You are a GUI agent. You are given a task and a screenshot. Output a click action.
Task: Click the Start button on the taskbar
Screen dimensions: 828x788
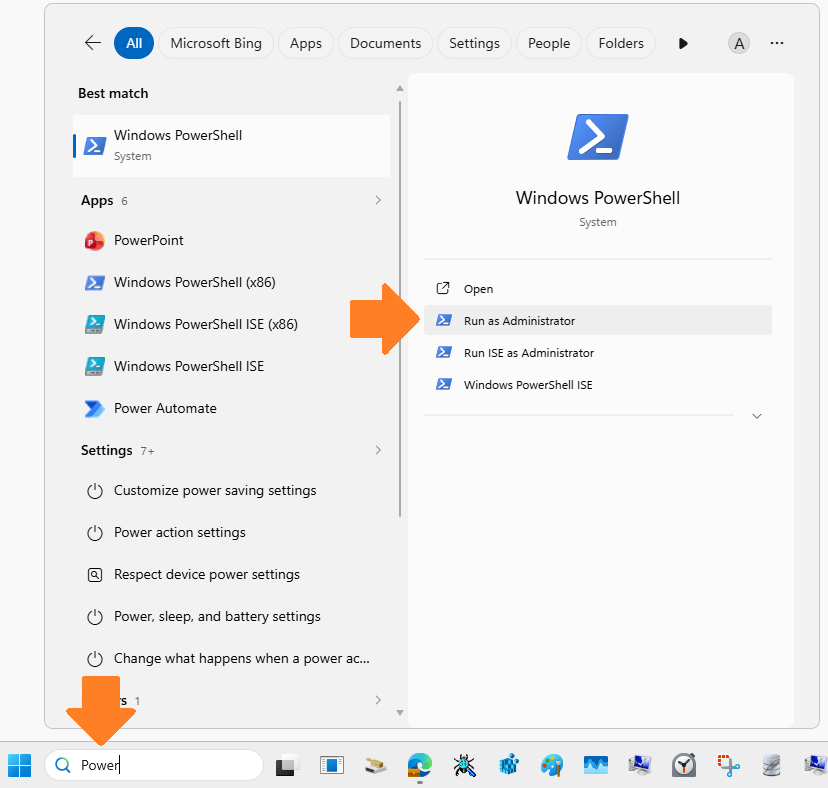tap(19, 764)
